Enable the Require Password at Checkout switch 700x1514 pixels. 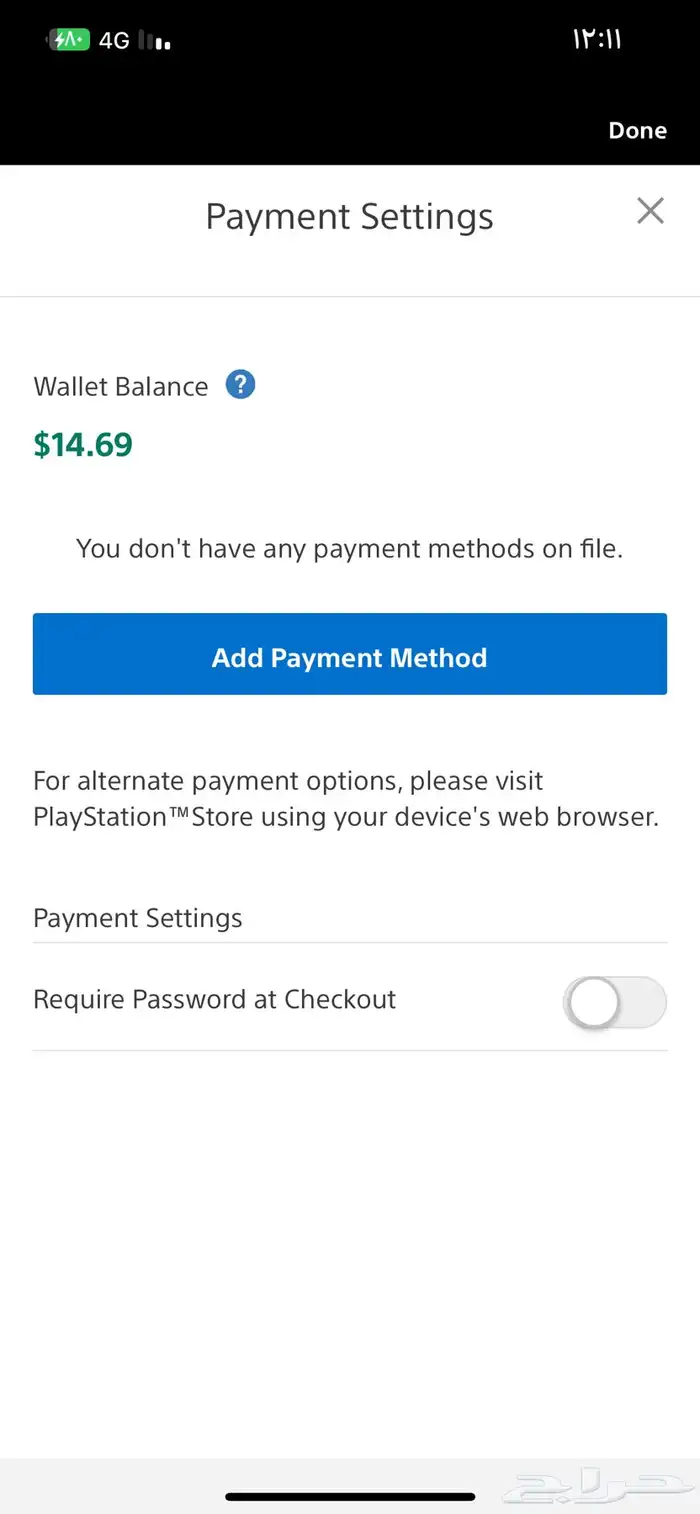point(614,1002)
